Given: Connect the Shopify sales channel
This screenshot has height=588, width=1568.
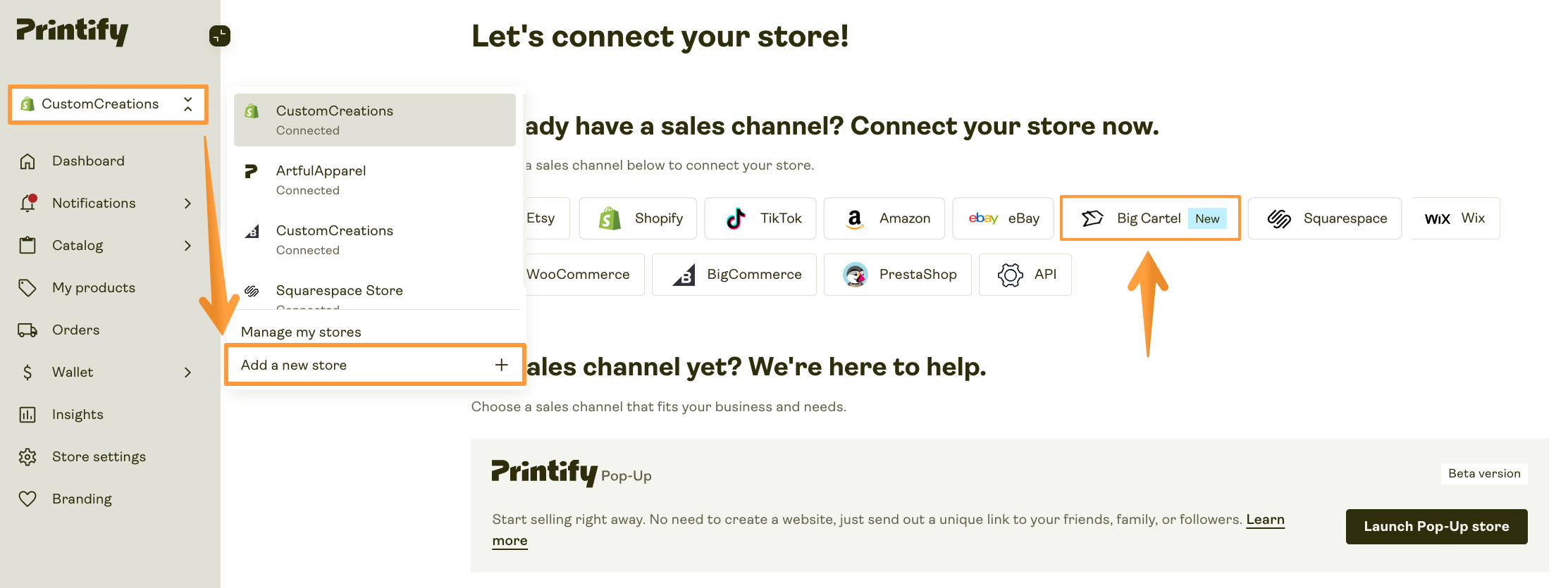Looking at the screenshot, I should pyautogui.click(x=637, y=218).
